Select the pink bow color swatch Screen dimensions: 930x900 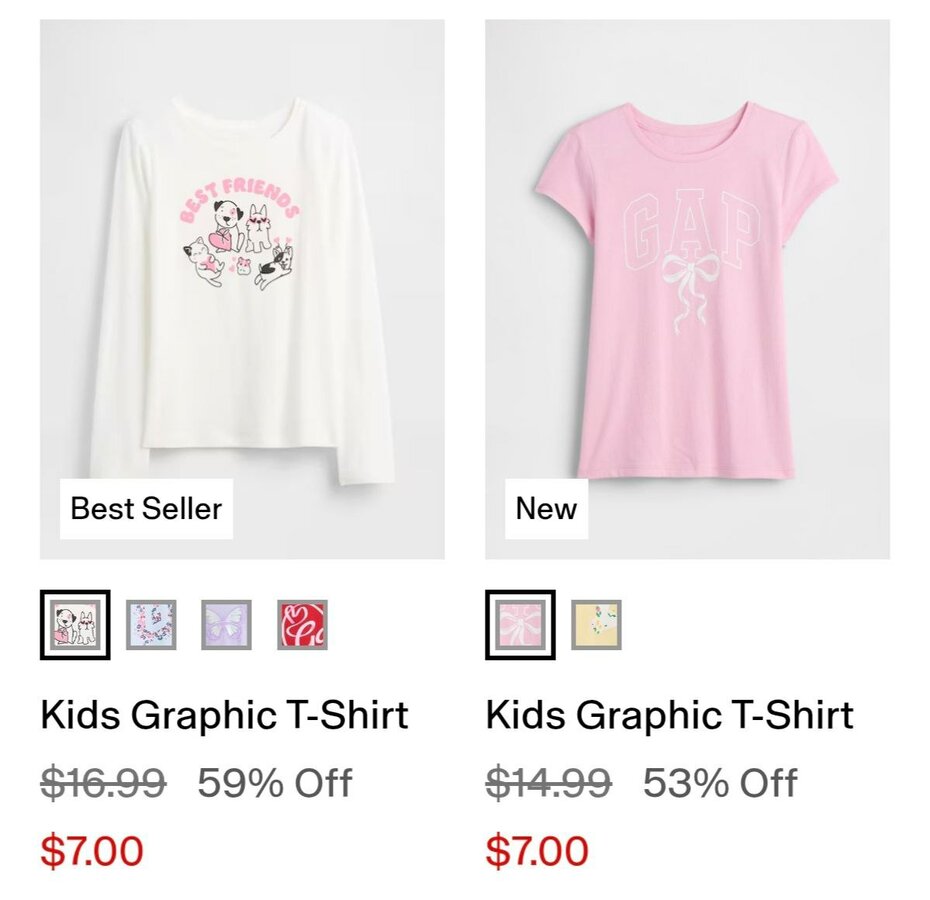(520, 625)
